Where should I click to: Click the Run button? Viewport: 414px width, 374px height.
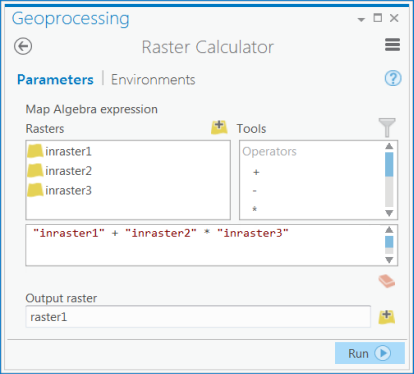(x=370, y=353)
